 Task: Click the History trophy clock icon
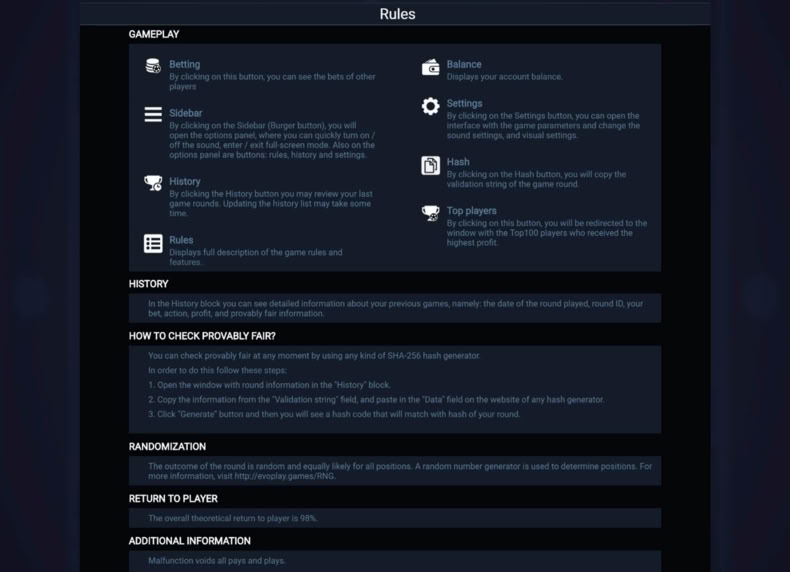point(153,183)
